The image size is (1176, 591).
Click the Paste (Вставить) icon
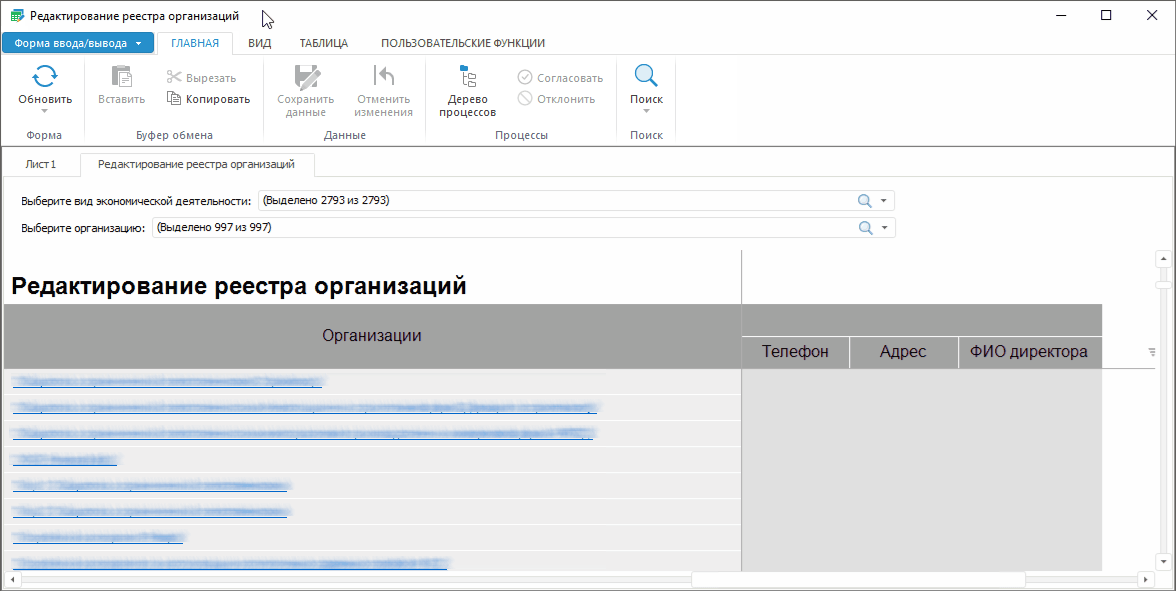click(121, 77)
